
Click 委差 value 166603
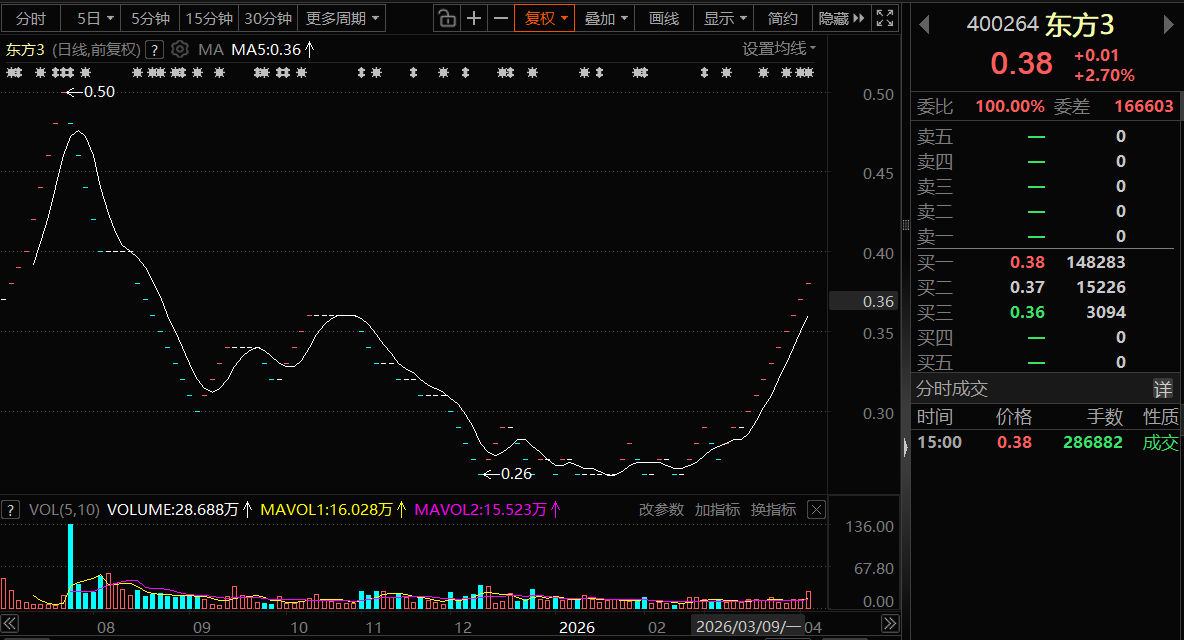[1144, 106]
